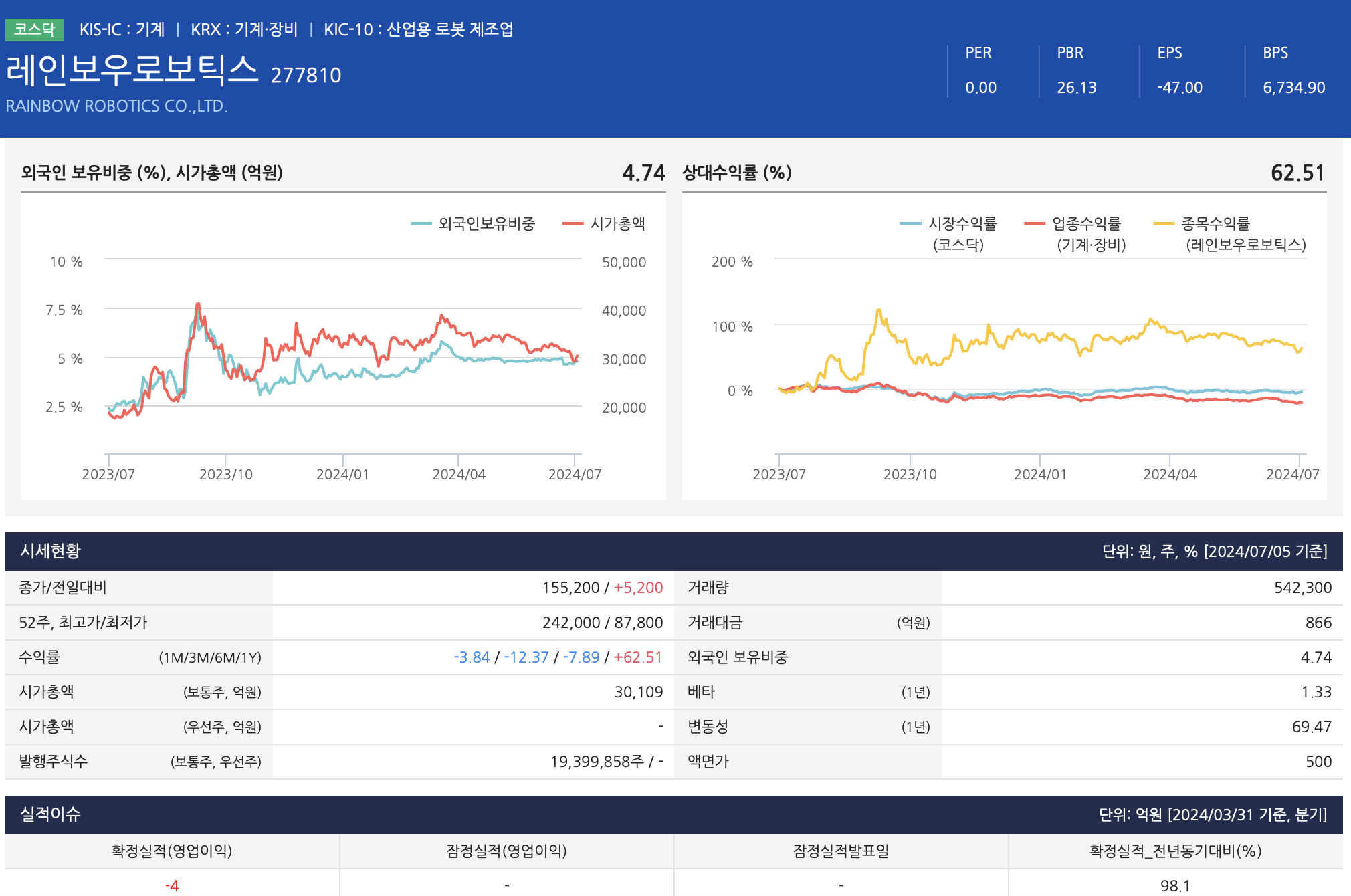Click the 2023/10 marker on relative return chart
This screenshot has height=896, width=1351.
910,474
